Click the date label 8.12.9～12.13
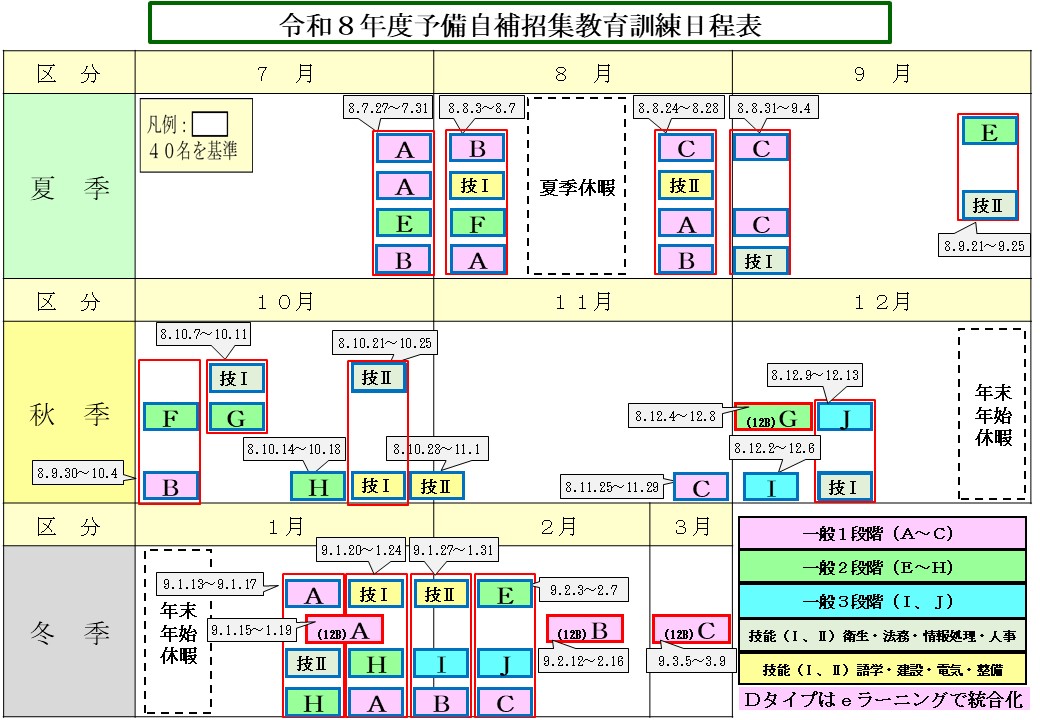Image resolution: width=1040 pixels, height=720 pixels. click(814, 375)
